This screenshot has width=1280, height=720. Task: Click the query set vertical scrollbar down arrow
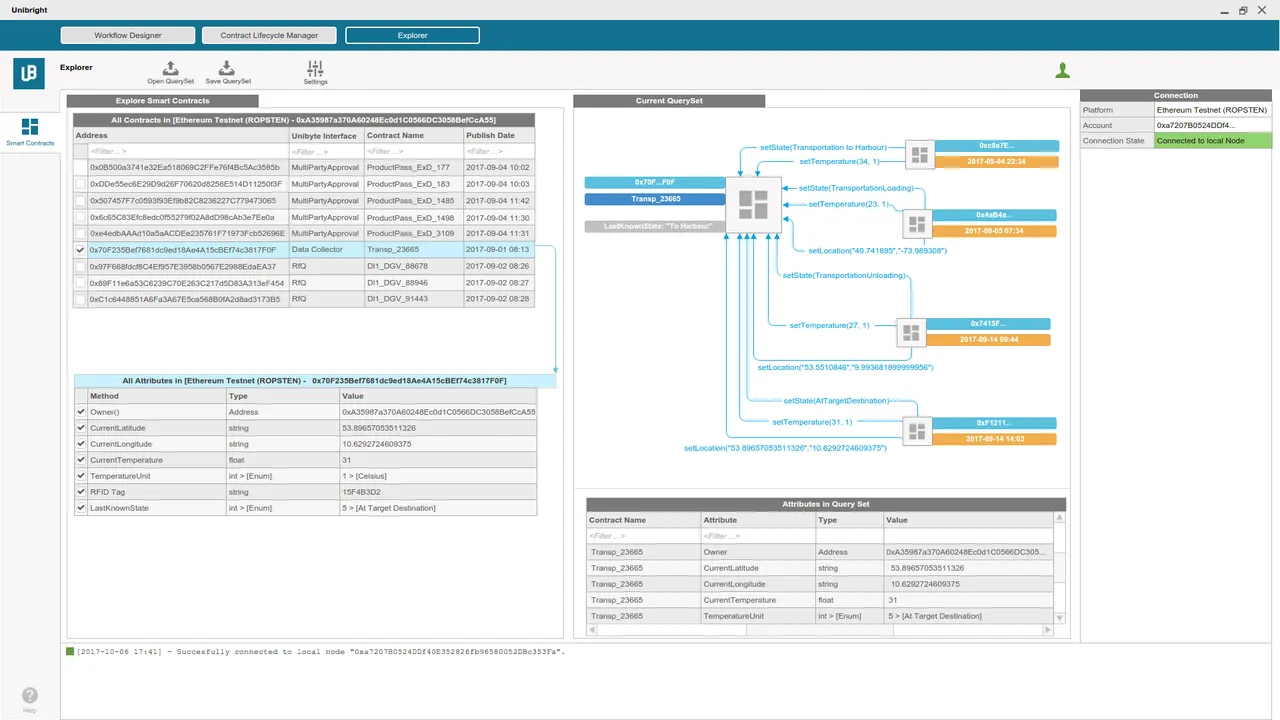point(1060,618)
